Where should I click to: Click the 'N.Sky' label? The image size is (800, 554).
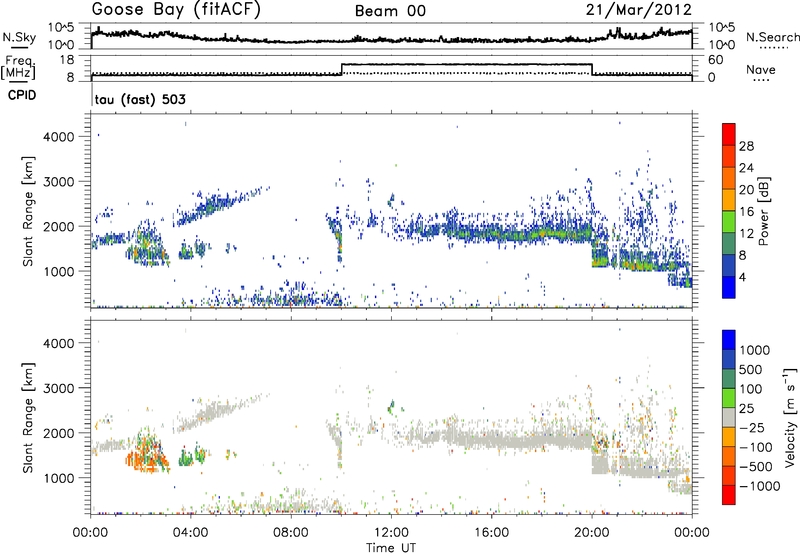coord(19,37)
